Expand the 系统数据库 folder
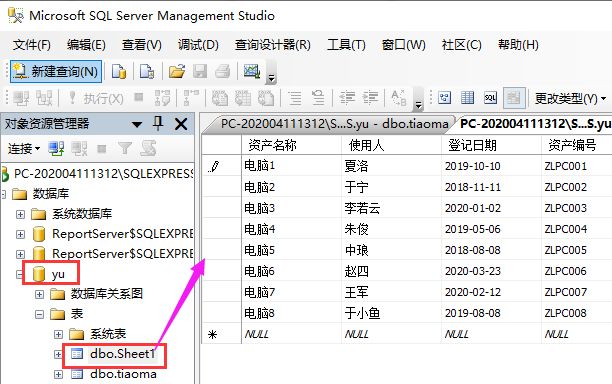This screenshot has height=384, width=612. coord(20,214)
